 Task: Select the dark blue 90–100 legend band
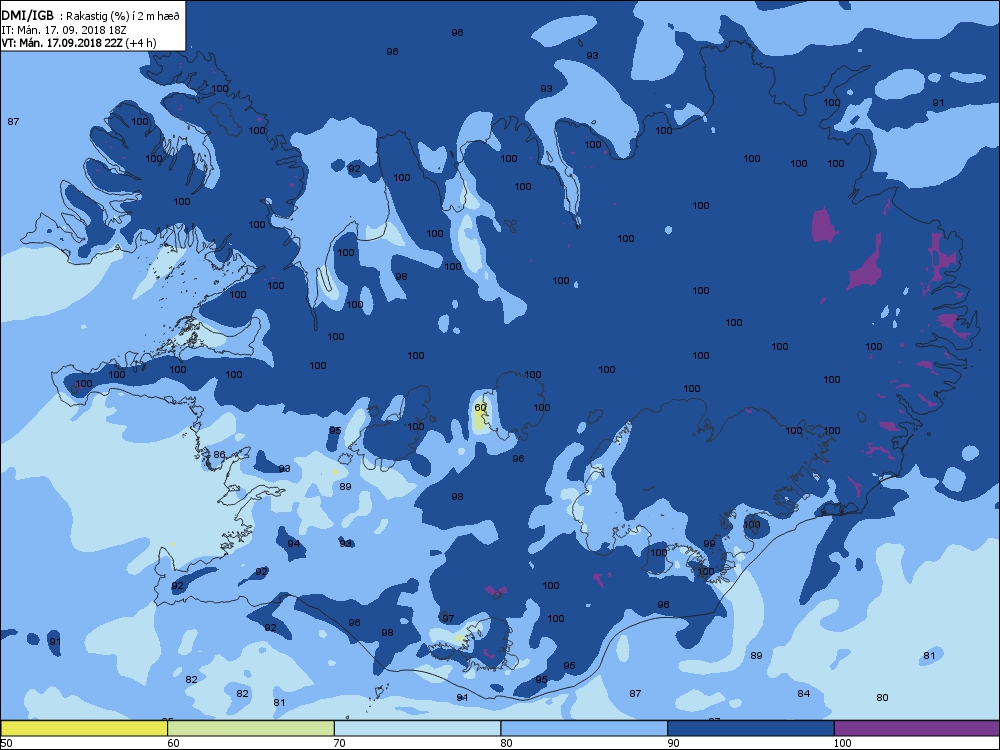751,728
